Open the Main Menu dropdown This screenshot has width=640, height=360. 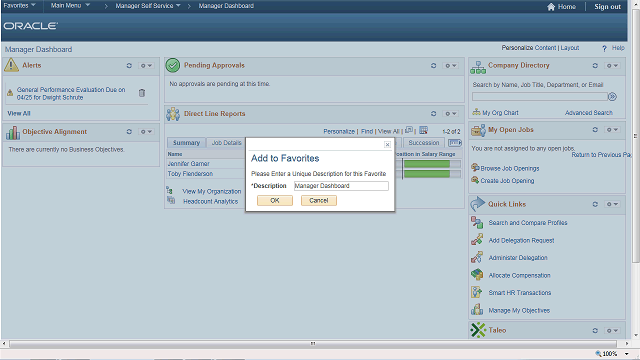(x=70, y=6)
